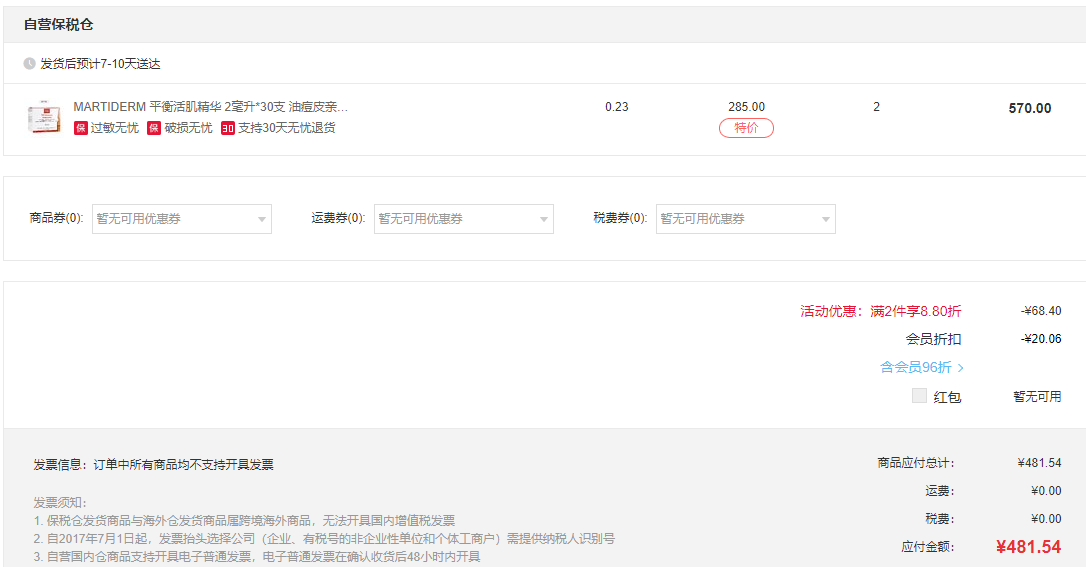
Task: Open the 商品券 coupon dropdown
Action: (181, 219)
